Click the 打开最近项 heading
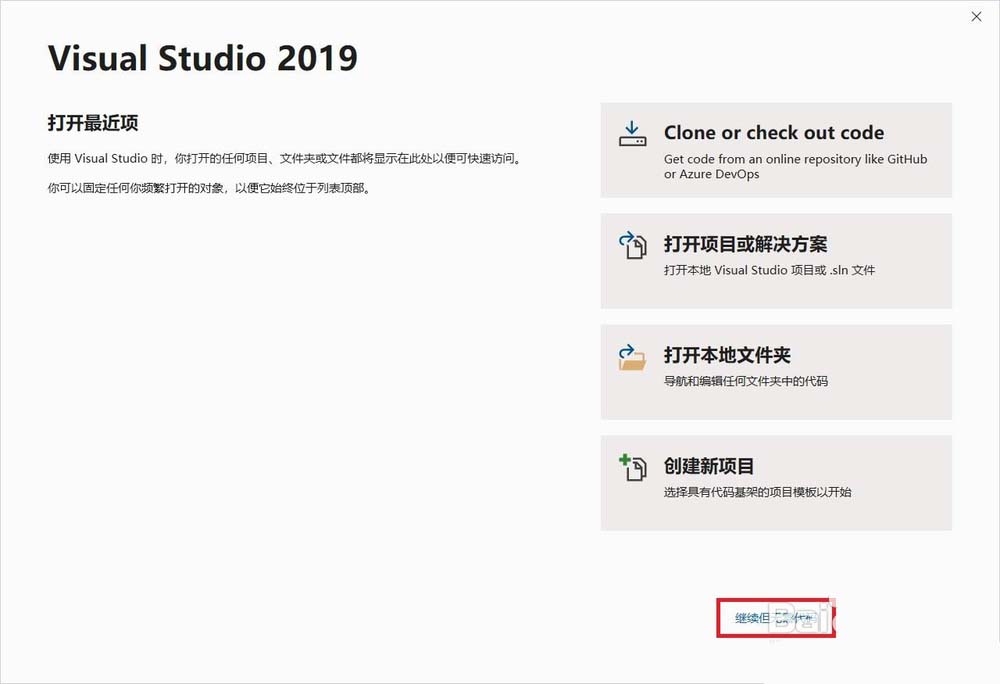 pos(97,122)
